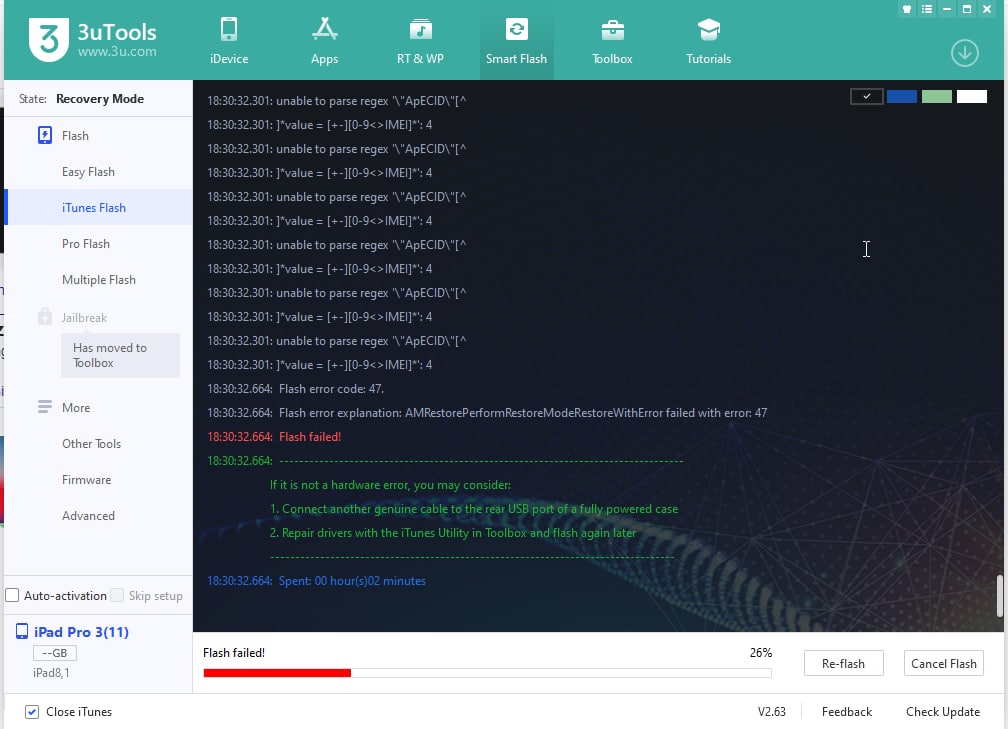The image size is (1008, 729).
Task: Uncheck the Close iTunes checkbox
Action: (32, 712)
